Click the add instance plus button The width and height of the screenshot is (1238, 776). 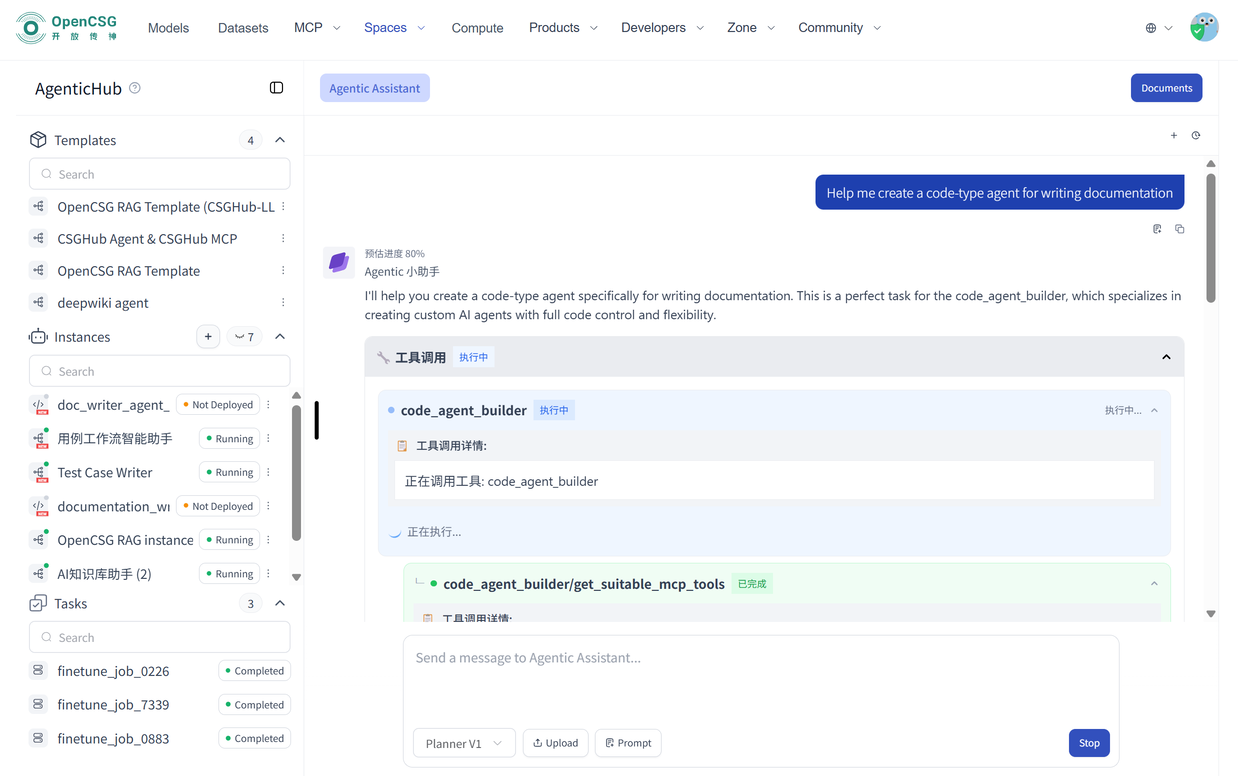pos(208,337)
